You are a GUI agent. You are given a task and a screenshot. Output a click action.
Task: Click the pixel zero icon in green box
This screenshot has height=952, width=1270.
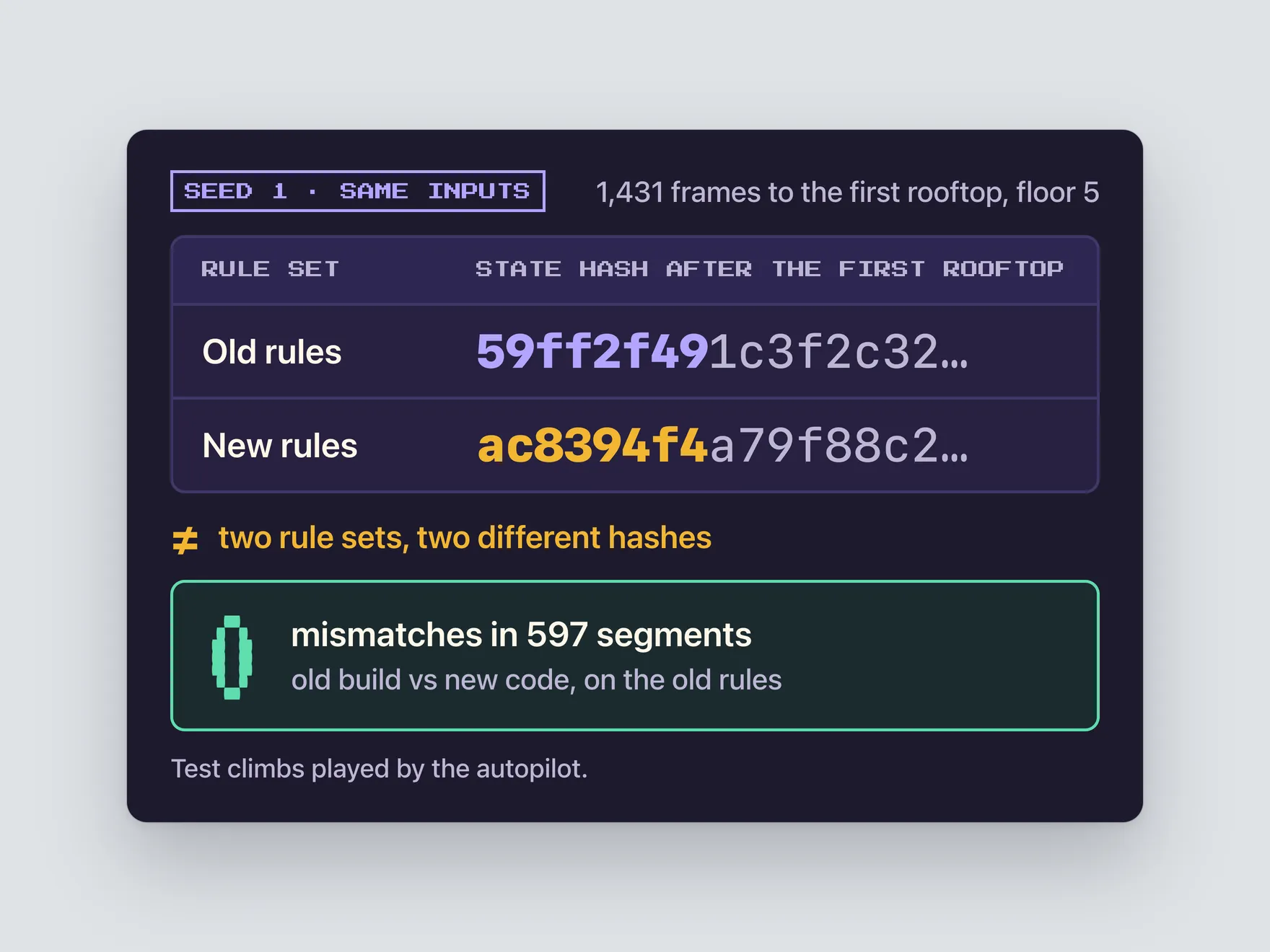232,657
